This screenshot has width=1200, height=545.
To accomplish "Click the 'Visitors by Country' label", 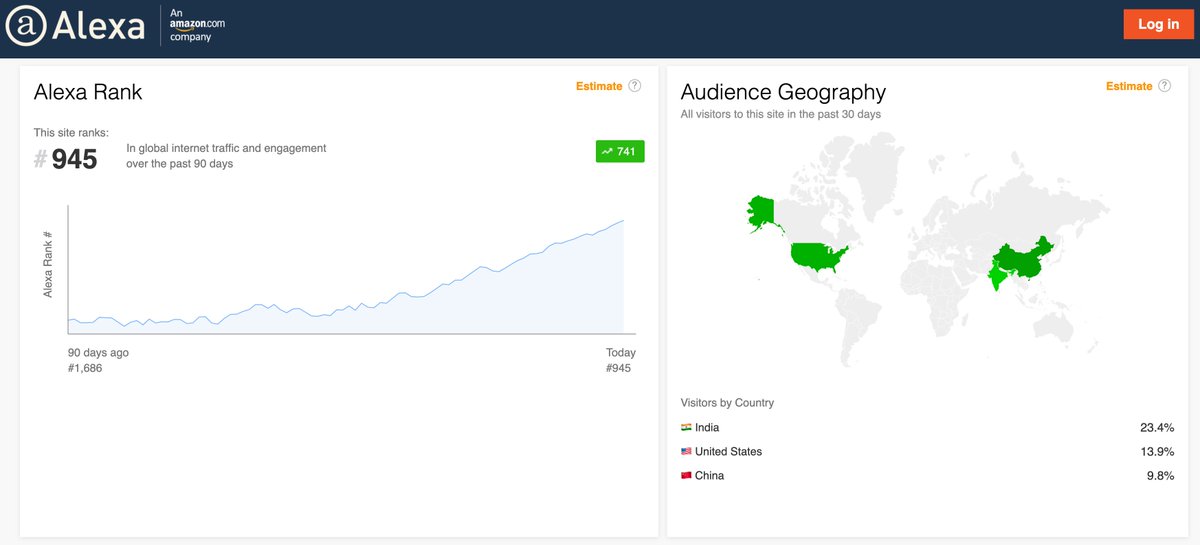I will 727,403.
